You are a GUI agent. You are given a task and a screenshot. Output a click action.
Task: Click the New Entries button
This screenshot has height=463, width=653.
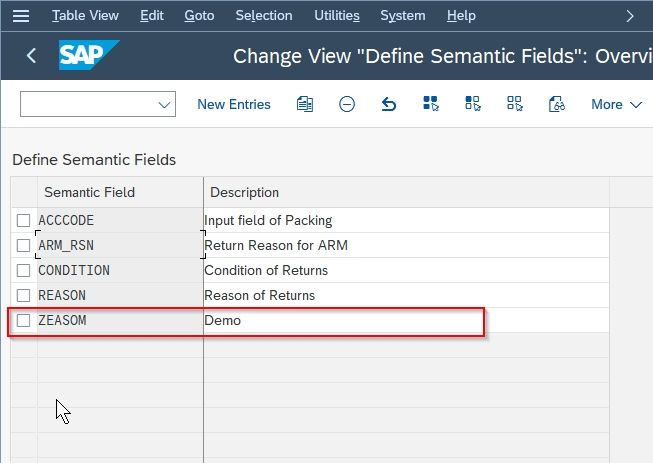tap(234, 104)
